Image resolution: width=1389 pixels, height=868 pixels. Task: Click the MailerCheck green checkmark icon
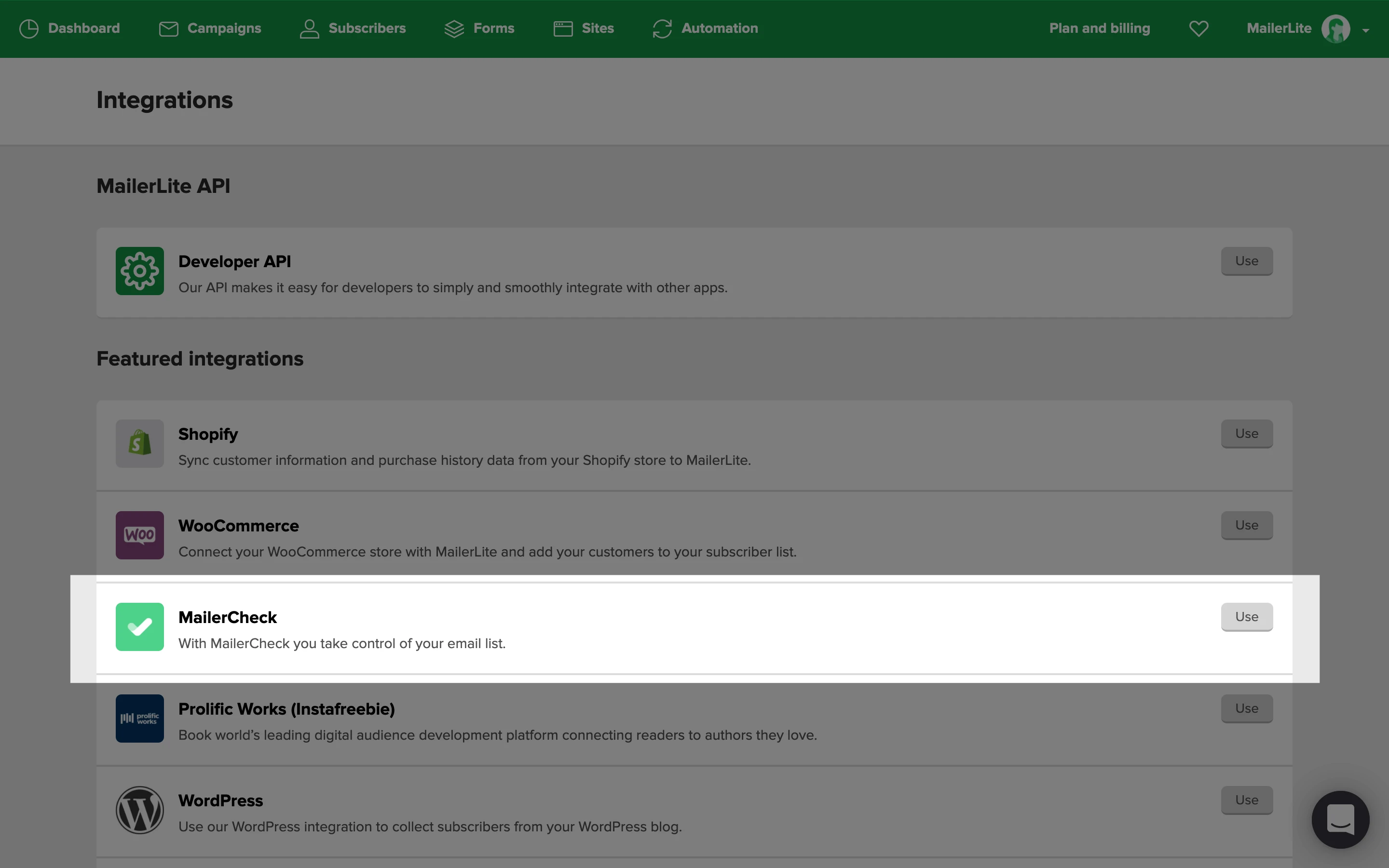point(139,626)
